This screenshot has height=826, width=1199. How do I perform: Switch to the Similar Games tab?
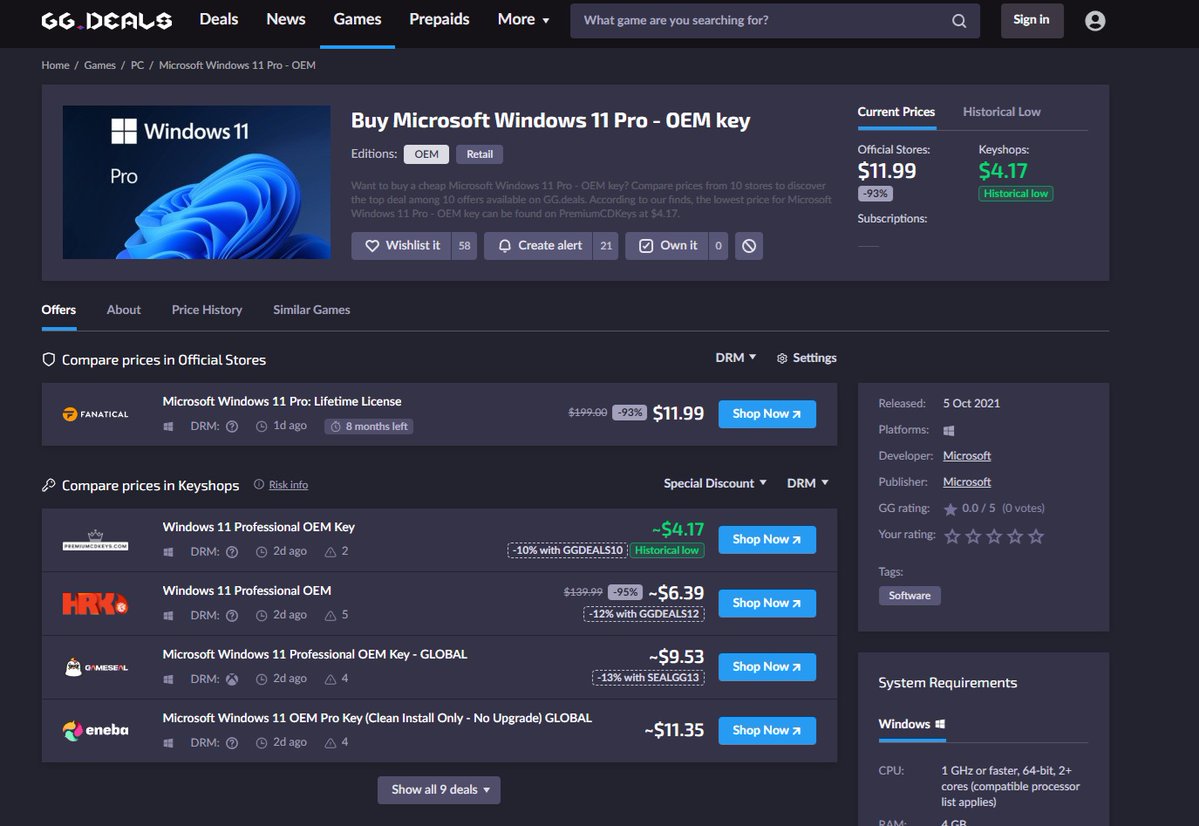311,310
